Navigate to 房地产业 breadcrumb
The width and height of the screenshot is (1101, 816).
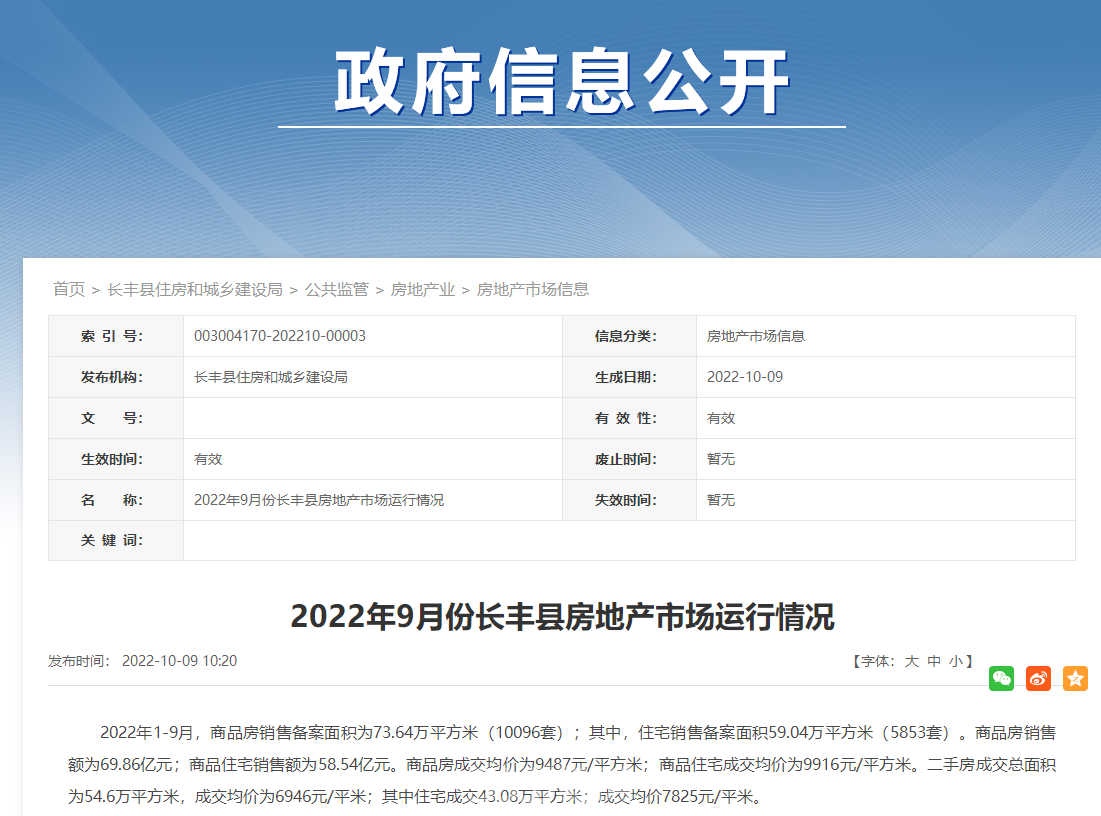pyautogui.click(x=423, y=289)
